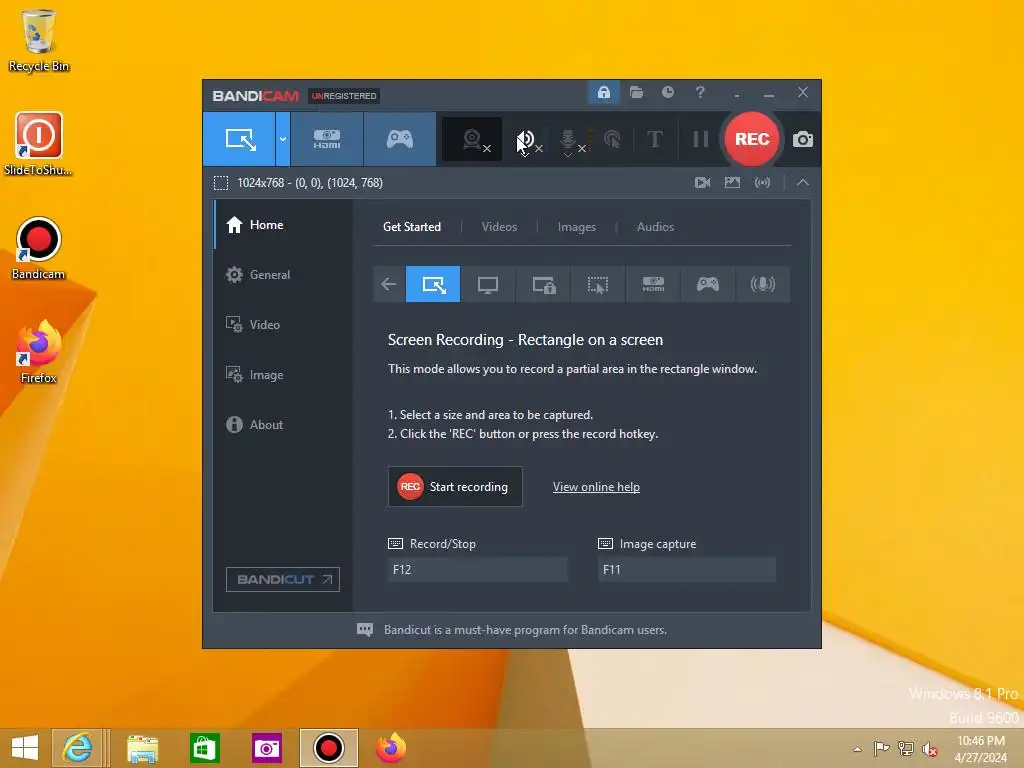Take a screenshot with the camera icon
This screenshot has width=1024, height=768.
tap(803, 139)
